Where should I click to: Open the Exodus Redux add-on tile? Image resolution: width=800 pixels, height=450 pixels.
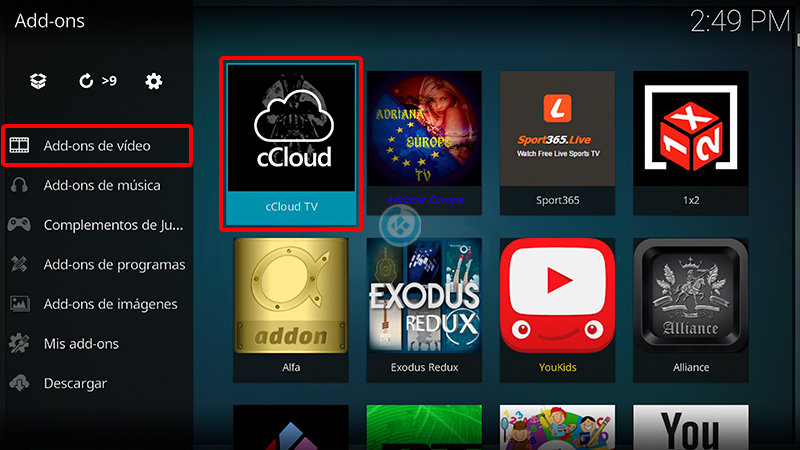click(424, 310)
